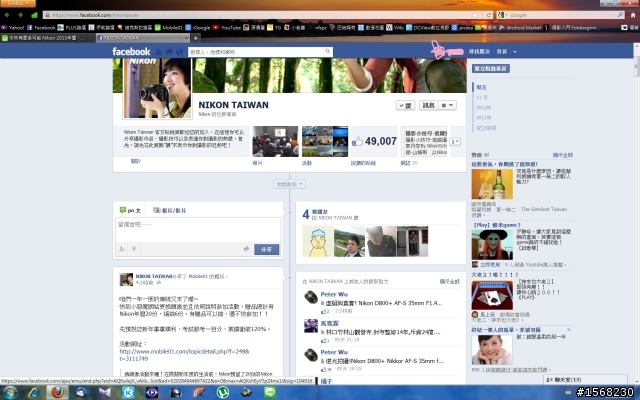Select the NIKON TAIWAN browser tab
The width and height of the screenshot is (640, 400).
tap(142, 38)
